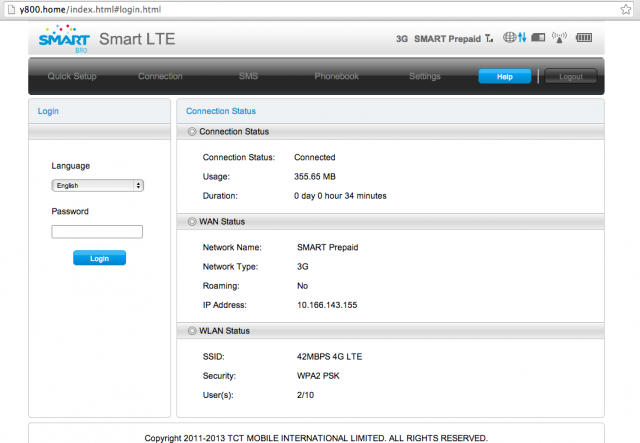Click the Network Name value SMART Prepaid
The height and width of the screenshot is (443, 640).
(x=327, y=247)
